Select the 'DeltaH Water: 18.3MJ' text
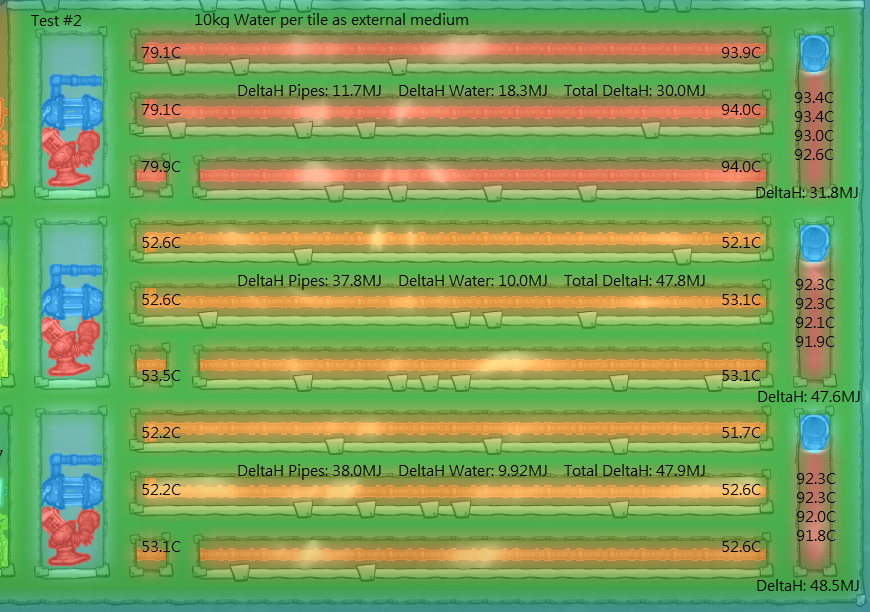 coord(473,91)
